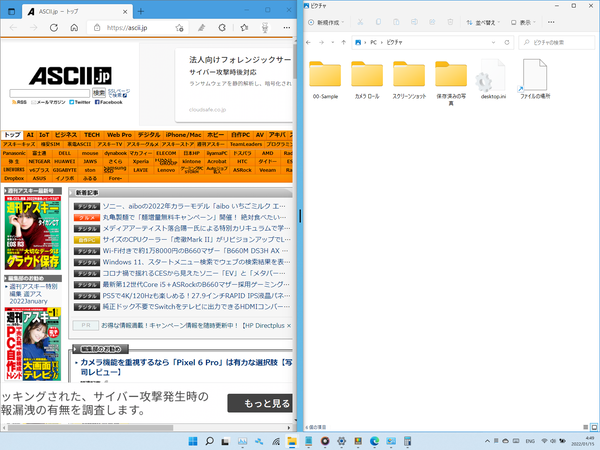Select the ASCII.jp browser tab

pyautogui.click(x=77, y=11)
